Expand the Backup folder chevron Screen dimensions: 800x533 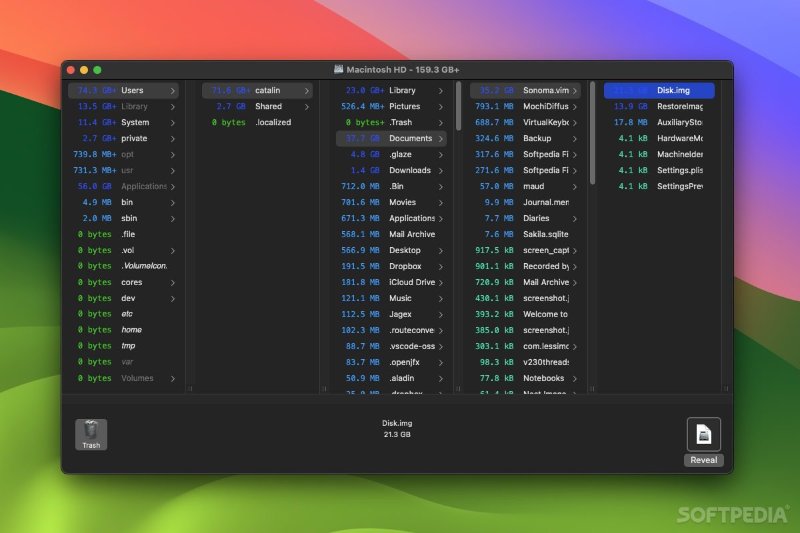pyautogui.click(x=575, y=139)
